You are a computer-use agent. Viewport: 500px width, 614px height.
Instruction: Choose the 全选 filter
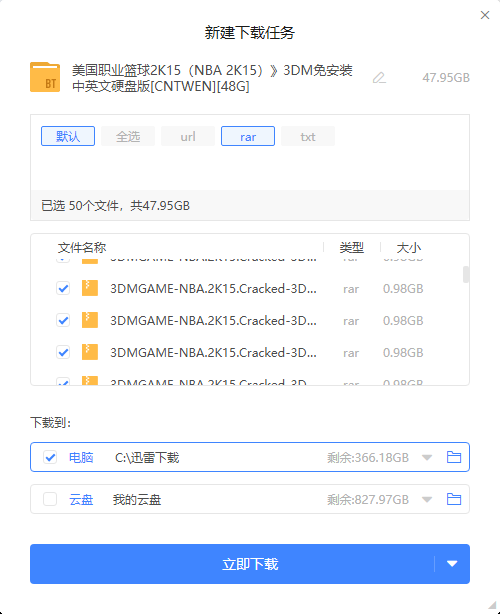[128, 136]
